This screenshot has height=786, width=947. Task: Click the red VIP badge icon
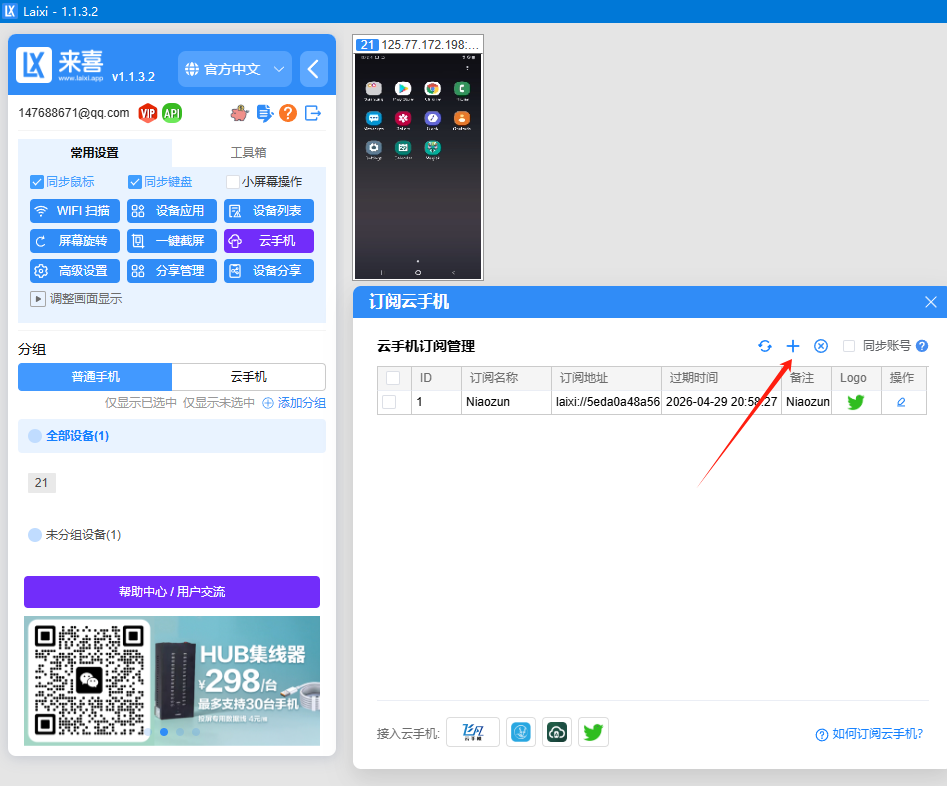click(147, 113)
